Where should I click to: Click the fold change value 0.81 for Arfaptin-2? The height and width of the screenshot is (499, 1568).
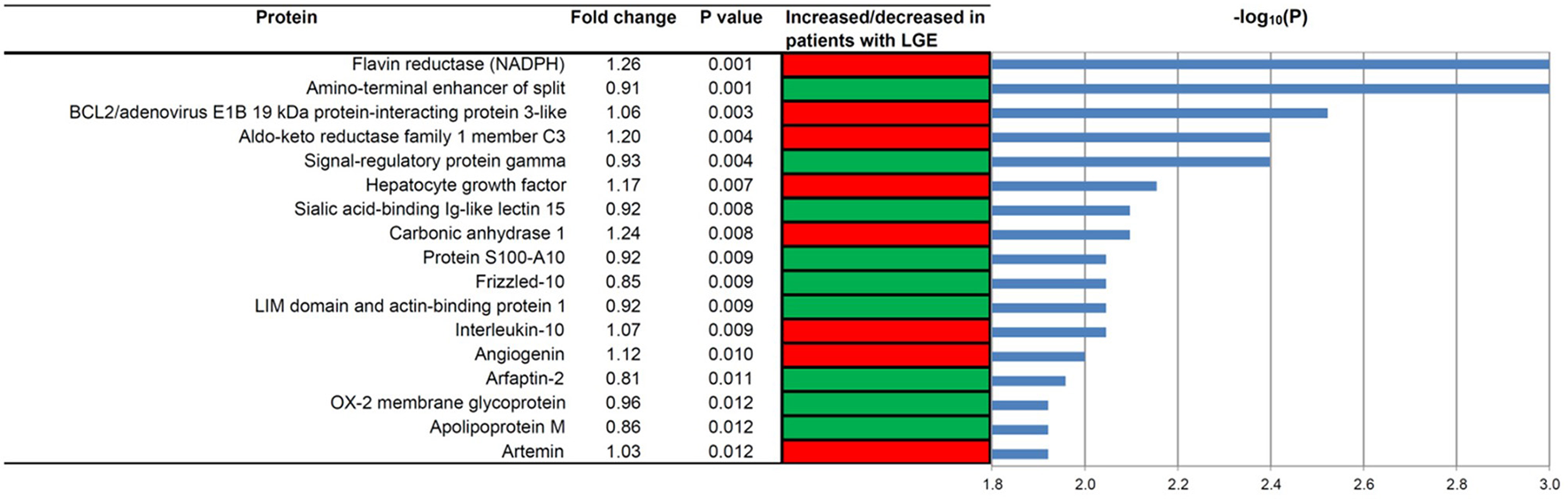623,379
